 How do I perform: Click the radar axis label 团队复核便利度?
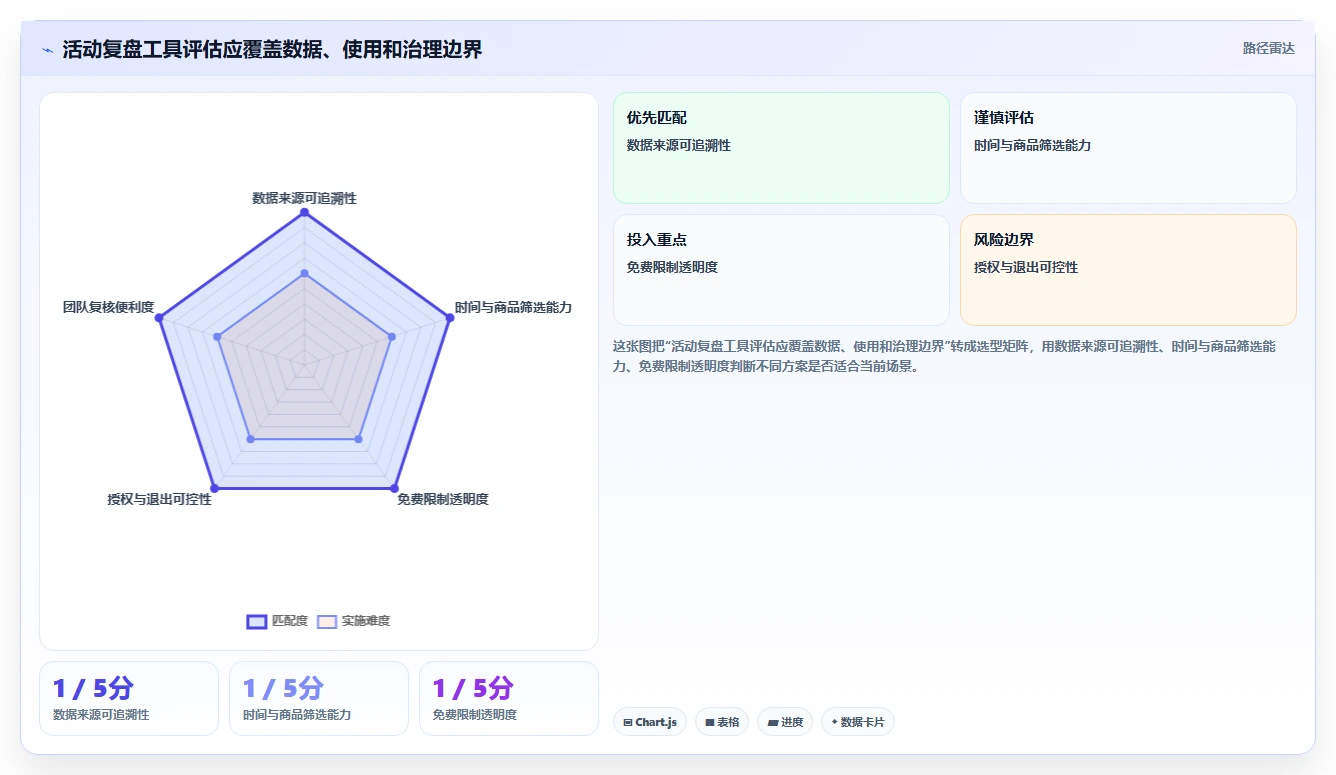click(108, 307)
